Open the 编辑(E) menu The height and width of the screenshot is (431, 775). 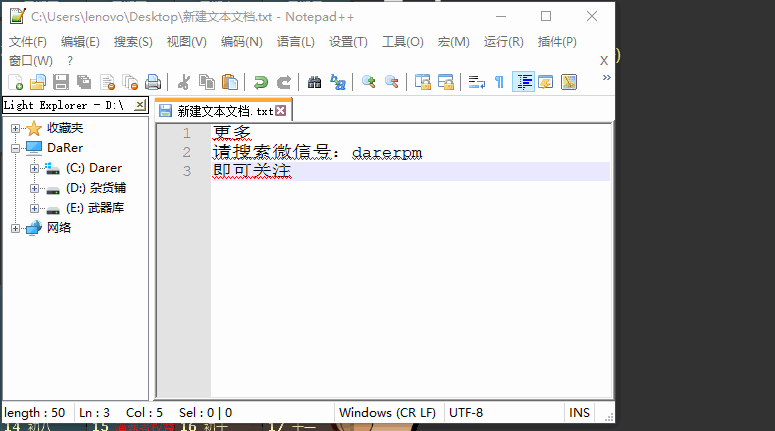[80, 42]
